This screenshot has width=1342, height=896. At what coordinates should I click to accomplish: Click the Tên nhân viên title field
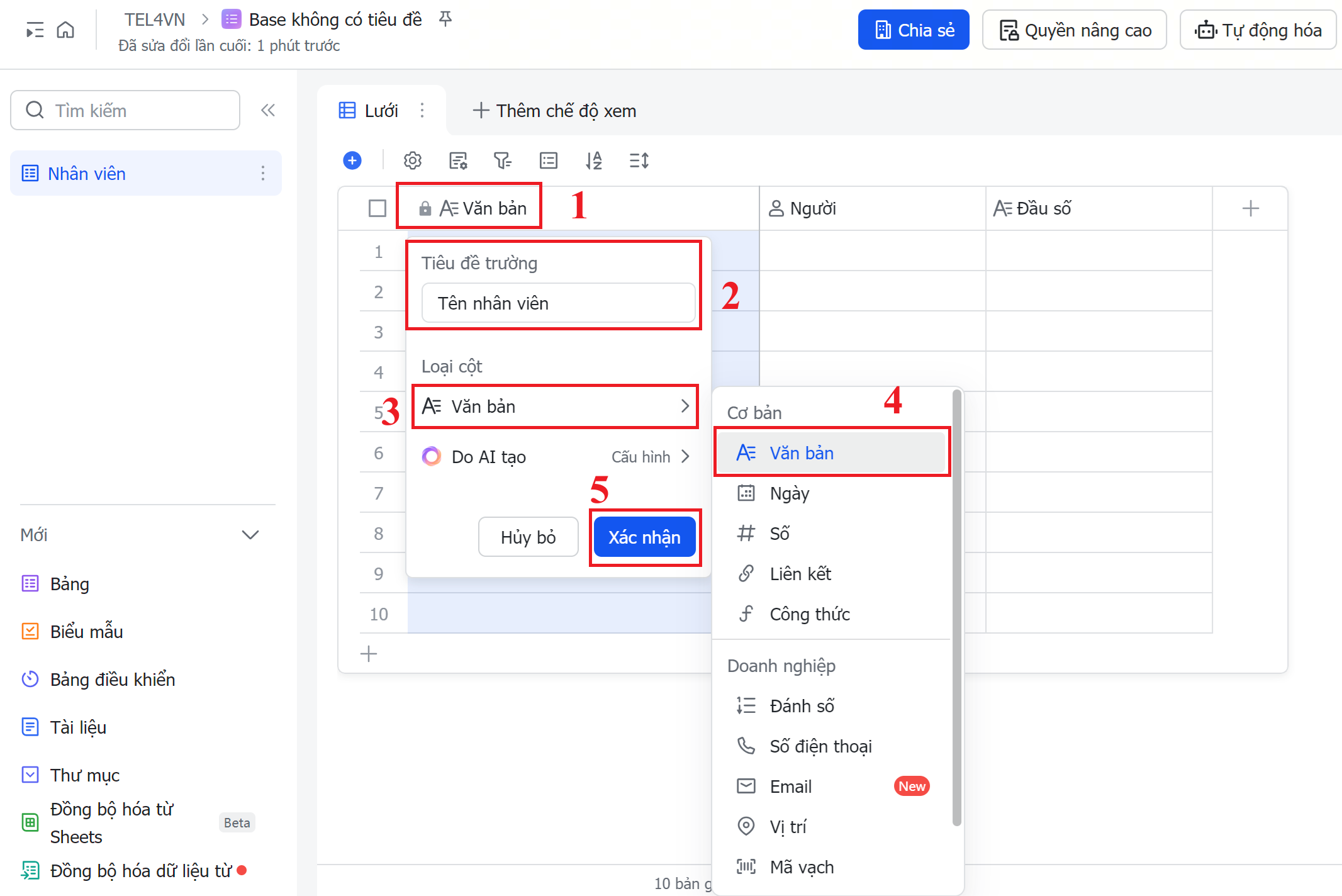tap(557, 303)
